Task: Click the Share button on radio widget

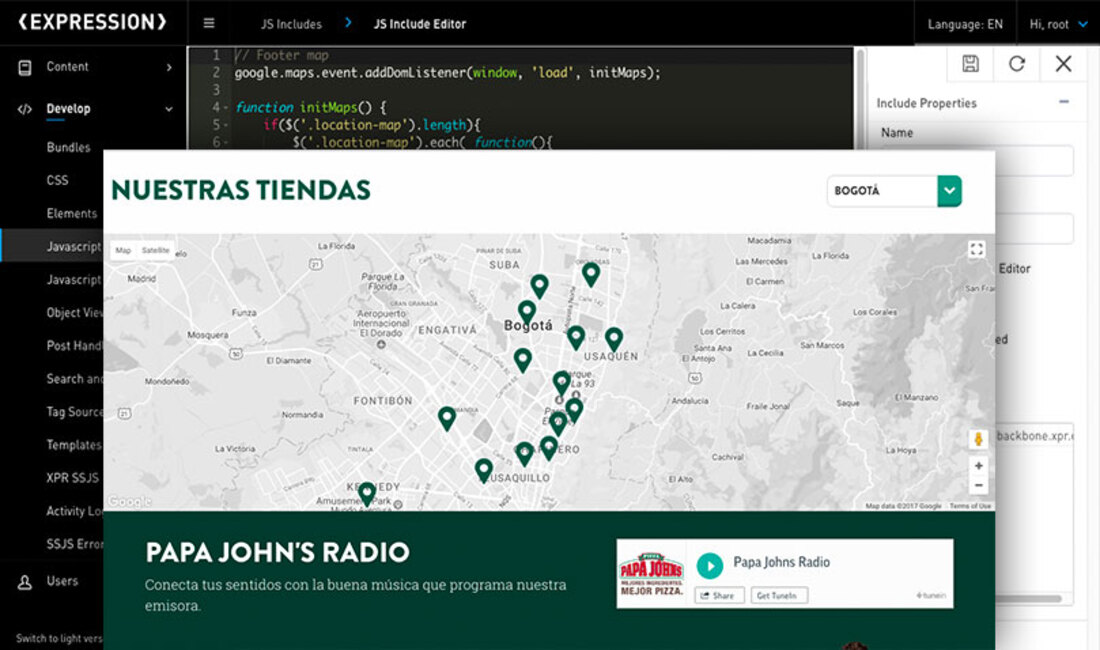Action: 717,596
